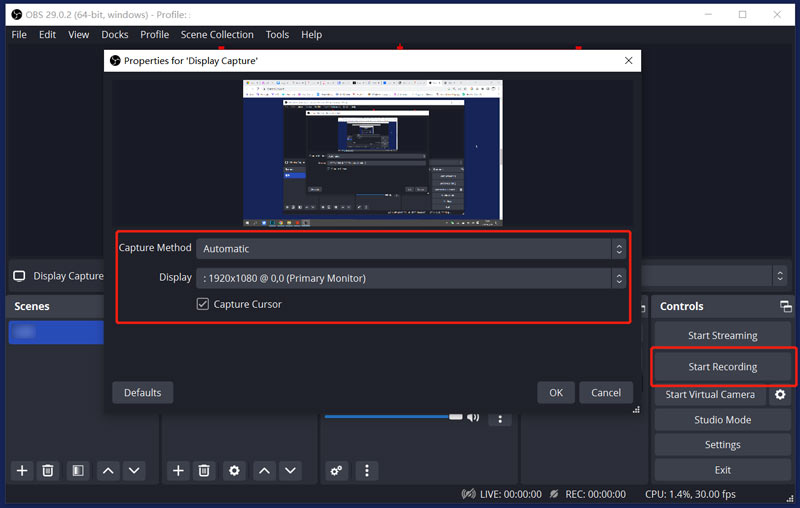This screenshot has width=800, height=508.
Task: Click the CPU usage status text
Action: (690, 494)
